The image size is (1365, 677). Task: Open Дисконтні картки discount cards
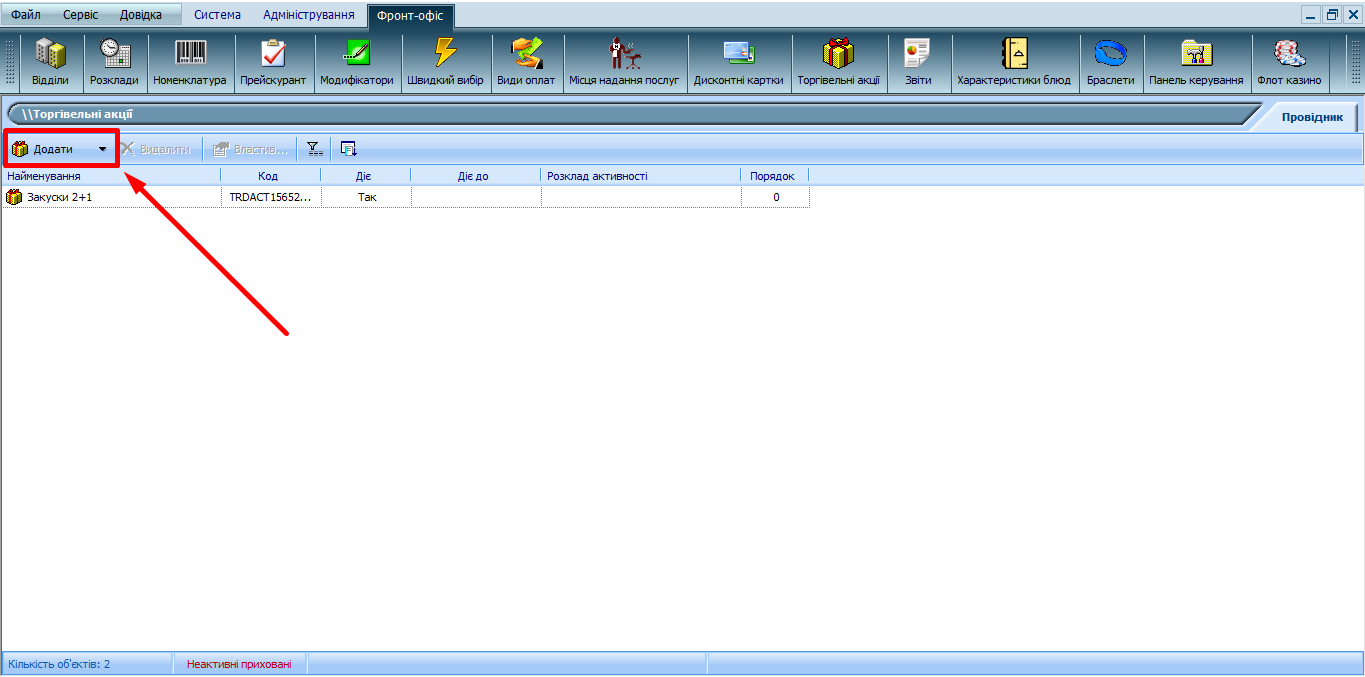pyautogui.click(x=739, y=62)
